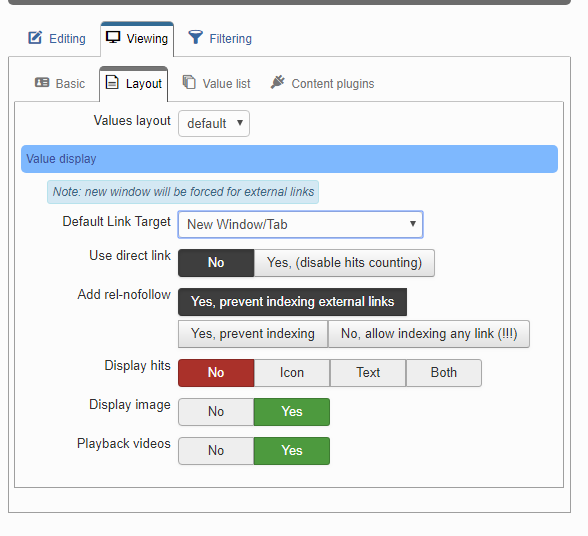Click the Layout page icon
The height and width of the screenshot is (536, 588).
click(112, 82)
